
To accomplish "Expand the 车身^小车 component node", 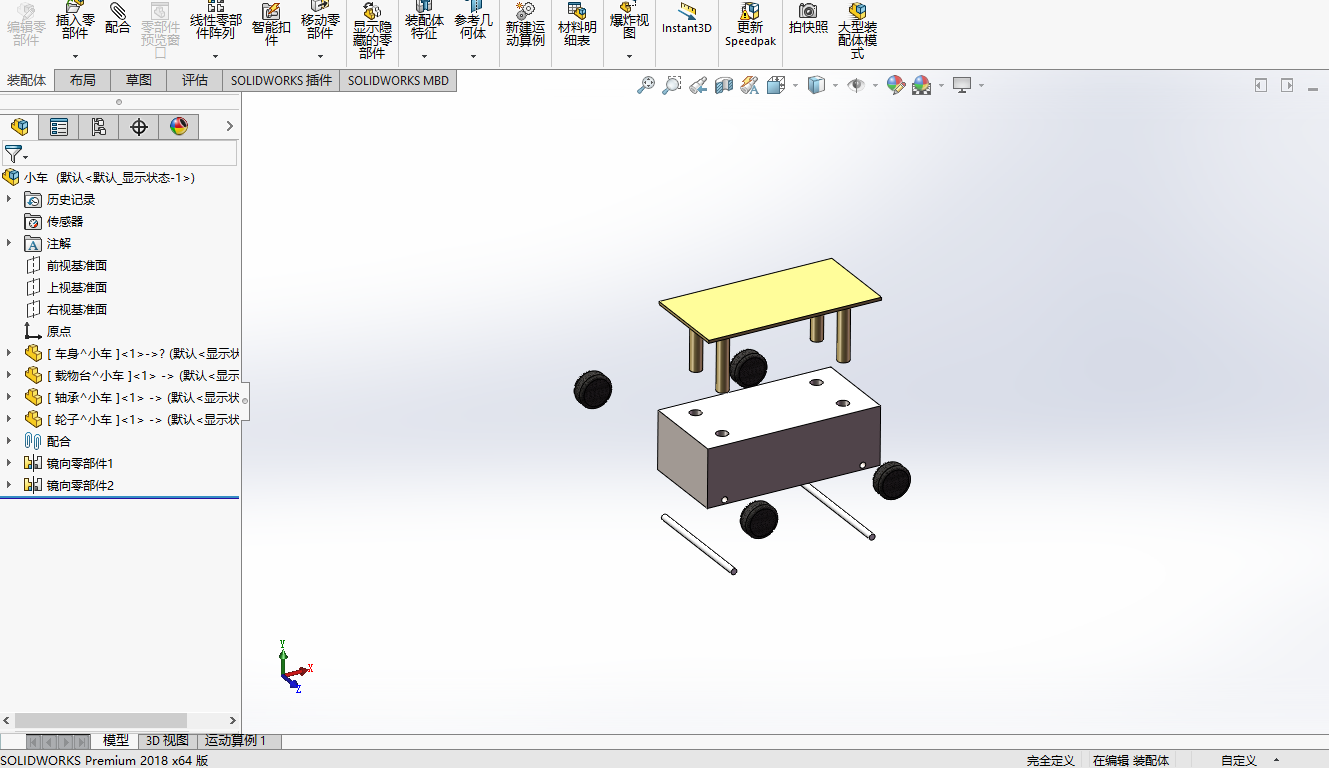I will coord(9,353).
